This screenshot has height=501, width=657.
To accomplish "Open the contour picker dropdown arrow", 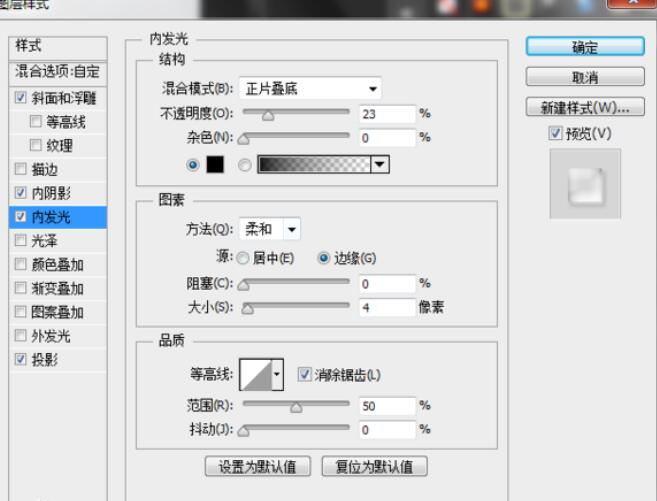I will 278,375.
